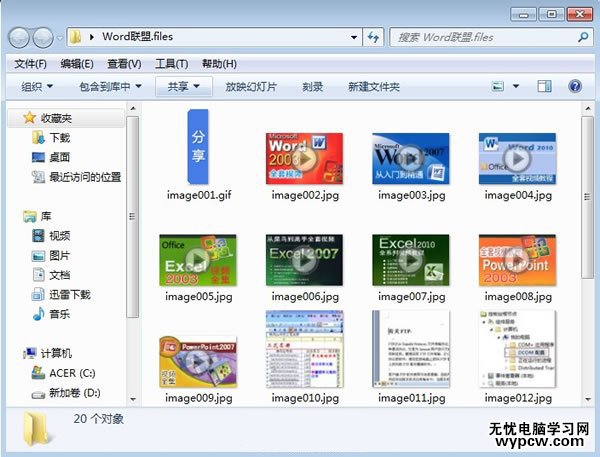Viewport: 600px width, 457px height.
Task: Open the 查看(V) menu
Action: click(124, 64)
